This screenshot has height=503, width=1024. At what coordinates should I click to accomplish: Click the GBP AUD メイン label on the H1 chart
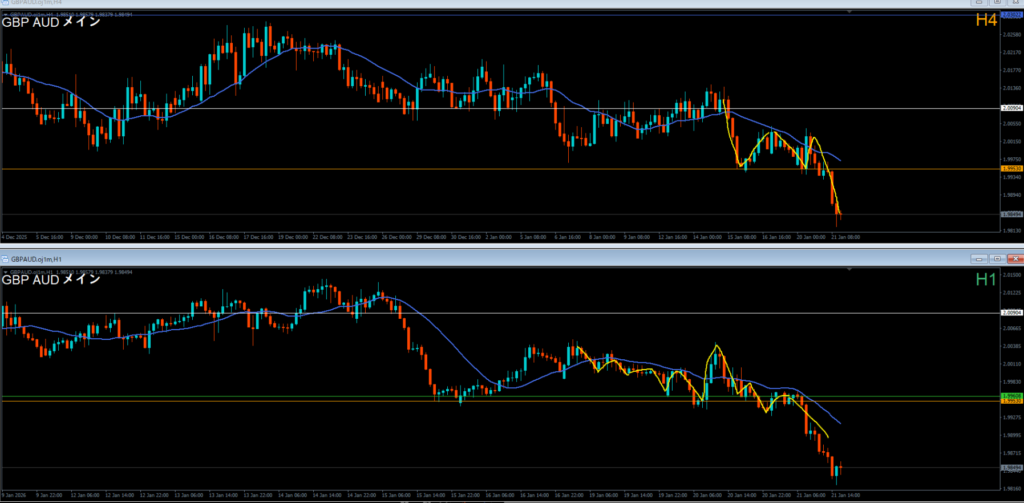52,279
